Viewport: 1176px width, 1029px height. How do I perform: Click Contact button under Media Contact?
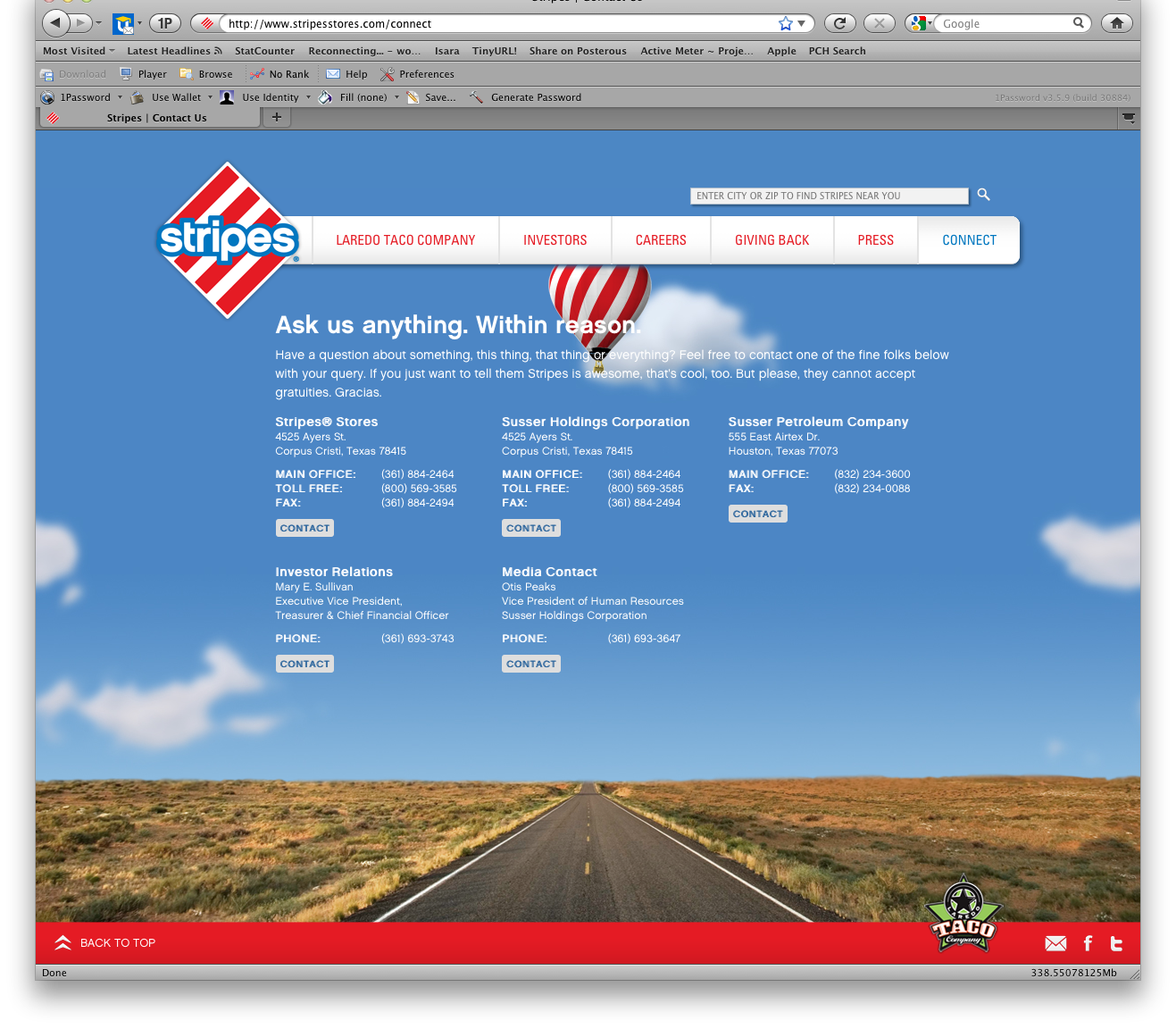[530, 664]
